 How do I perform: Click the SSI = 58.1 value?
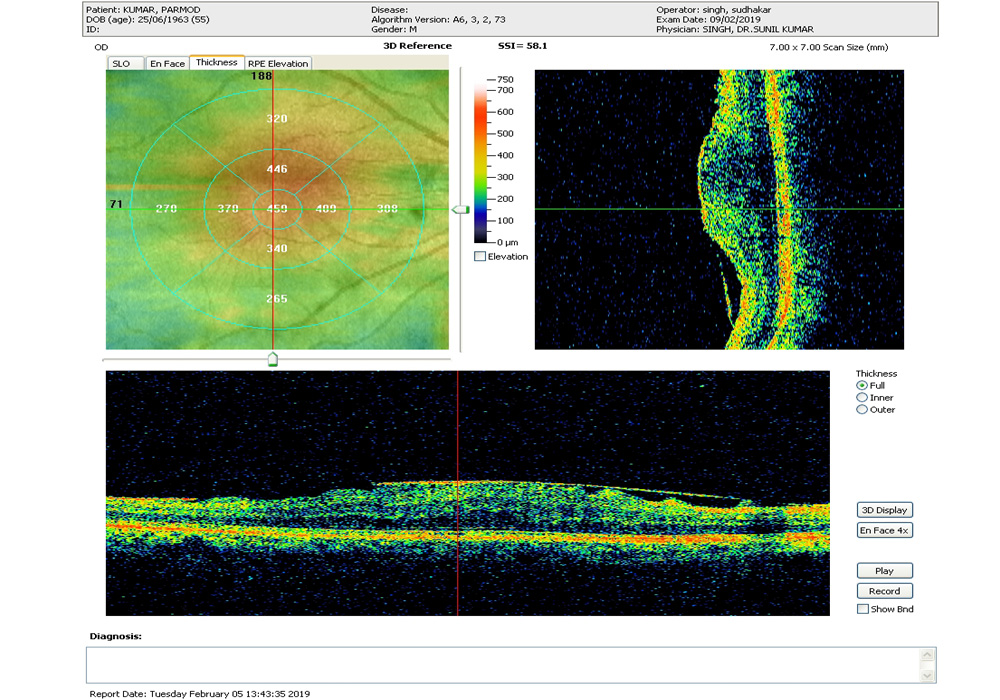point(522,46)
